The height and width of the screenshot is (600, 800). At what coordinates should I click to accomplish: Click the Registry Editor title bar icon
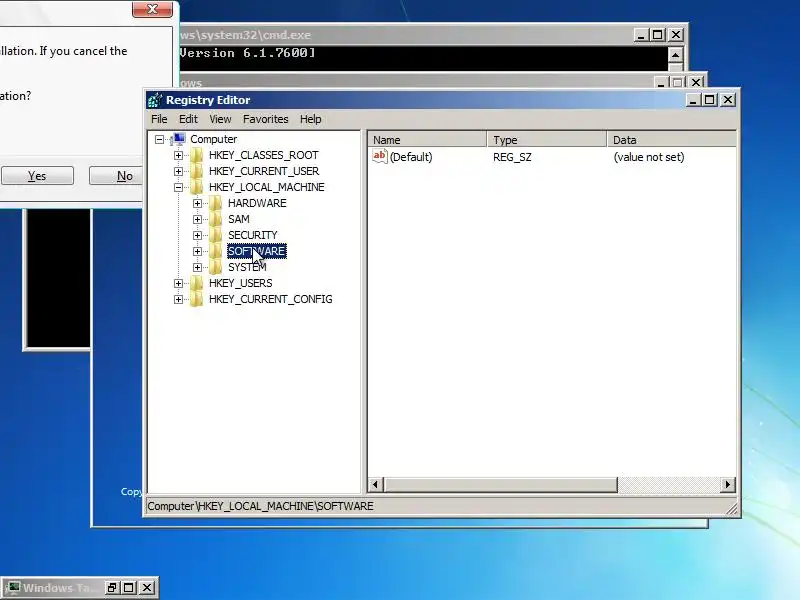coord(155,100)
